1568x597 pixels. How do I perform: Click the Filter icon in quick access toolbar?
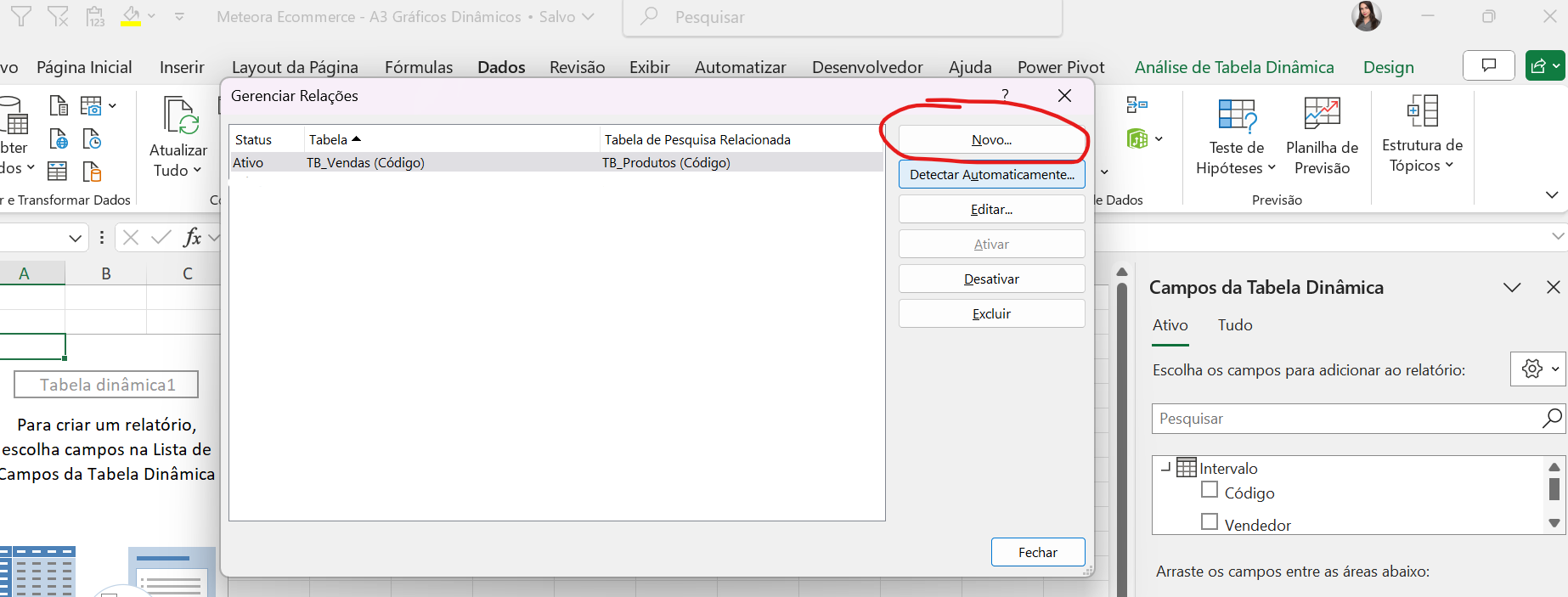pos(21,16)
